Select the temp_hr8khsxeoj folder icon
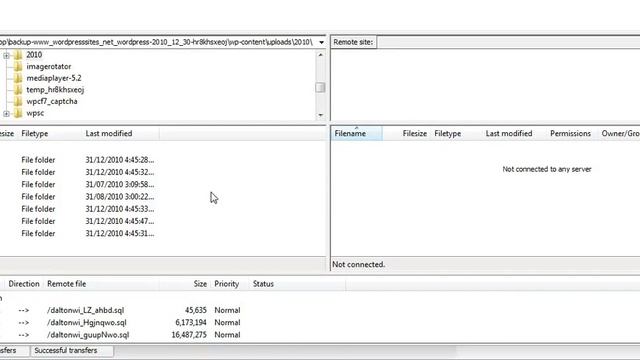This screenshot has height=360, width=640. [18, 90]
